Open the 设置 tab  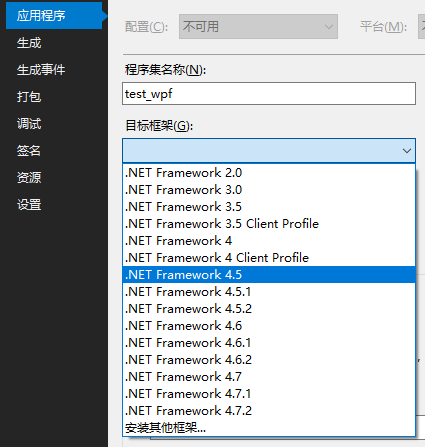point(29,204)
